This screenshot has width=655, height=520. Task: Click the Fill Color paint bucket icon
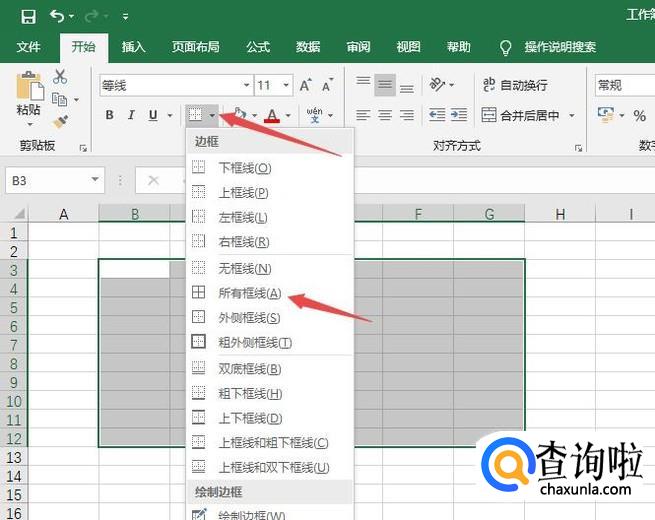pos(240,114)
